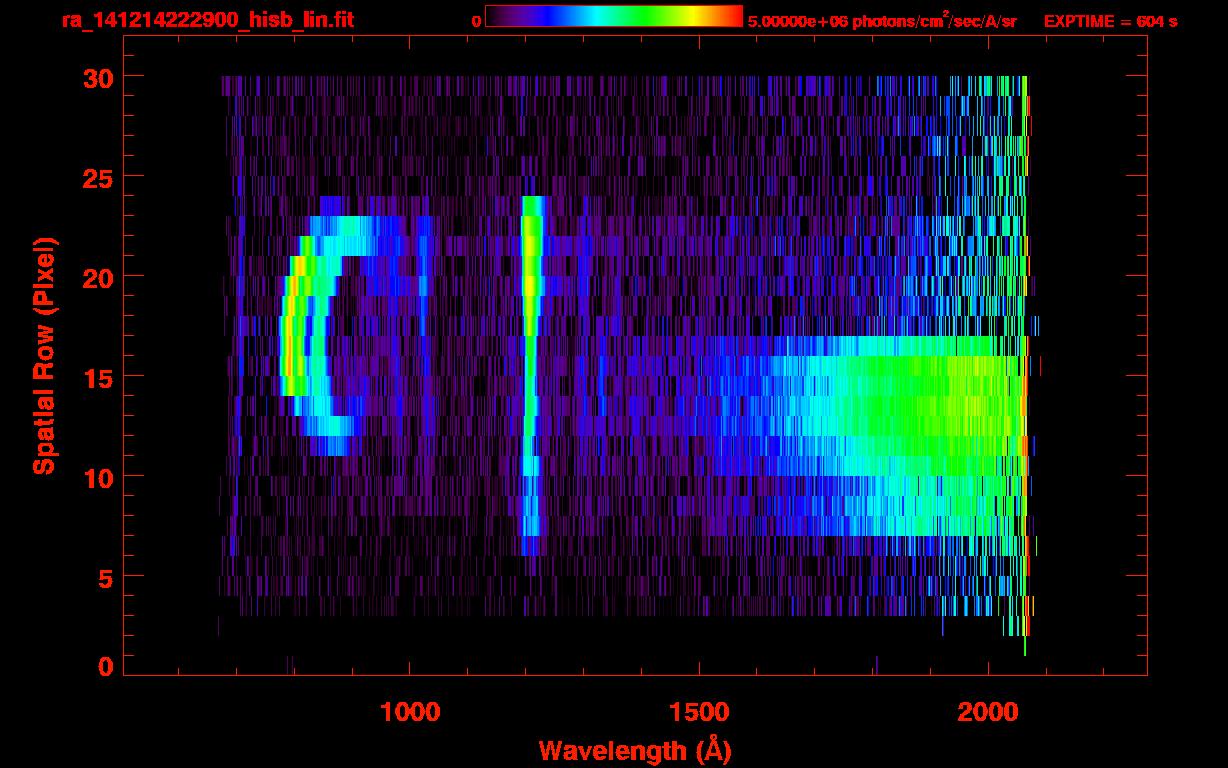
Task: Click the 1500 wavelength tick label
Action: point(698,712)
